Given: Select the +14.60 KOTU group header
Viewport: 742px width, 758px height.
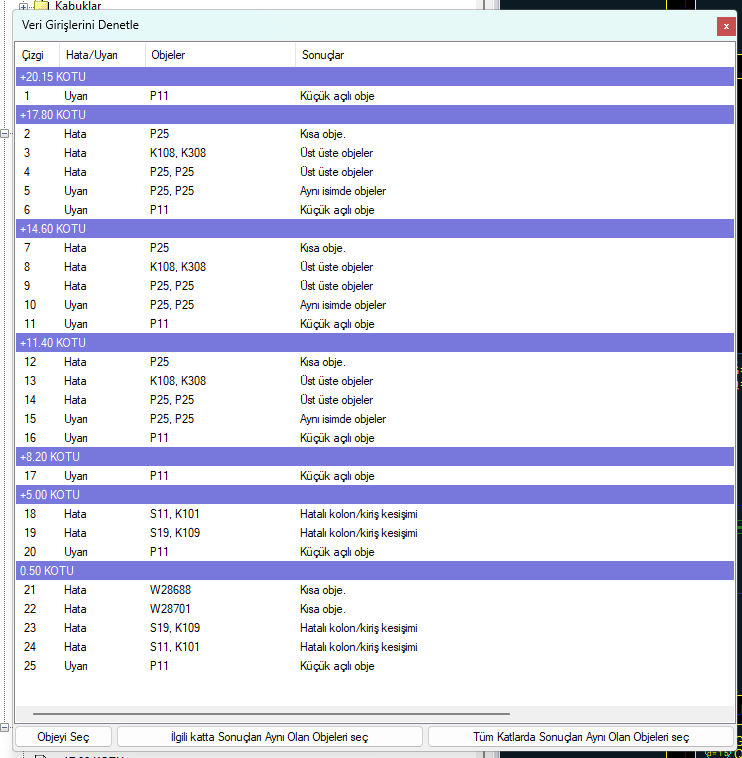Looking at the screenshot, I should 375,229.
